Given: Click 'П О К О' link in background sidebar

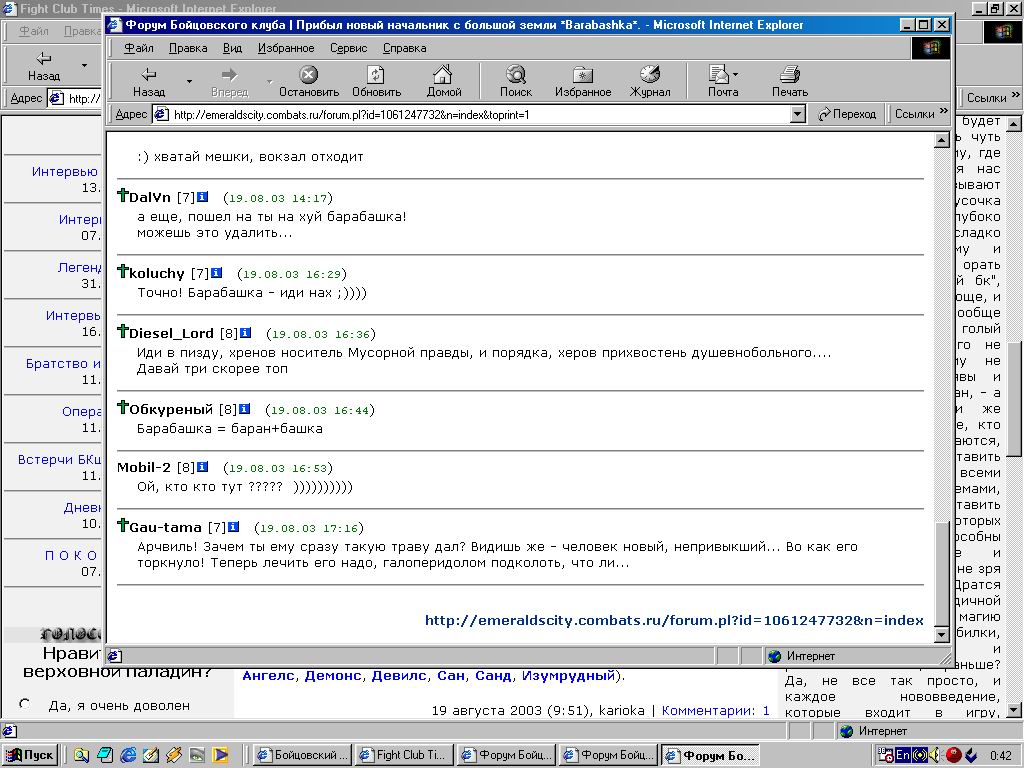Looking at the screenshot, I should pos(71,555).
